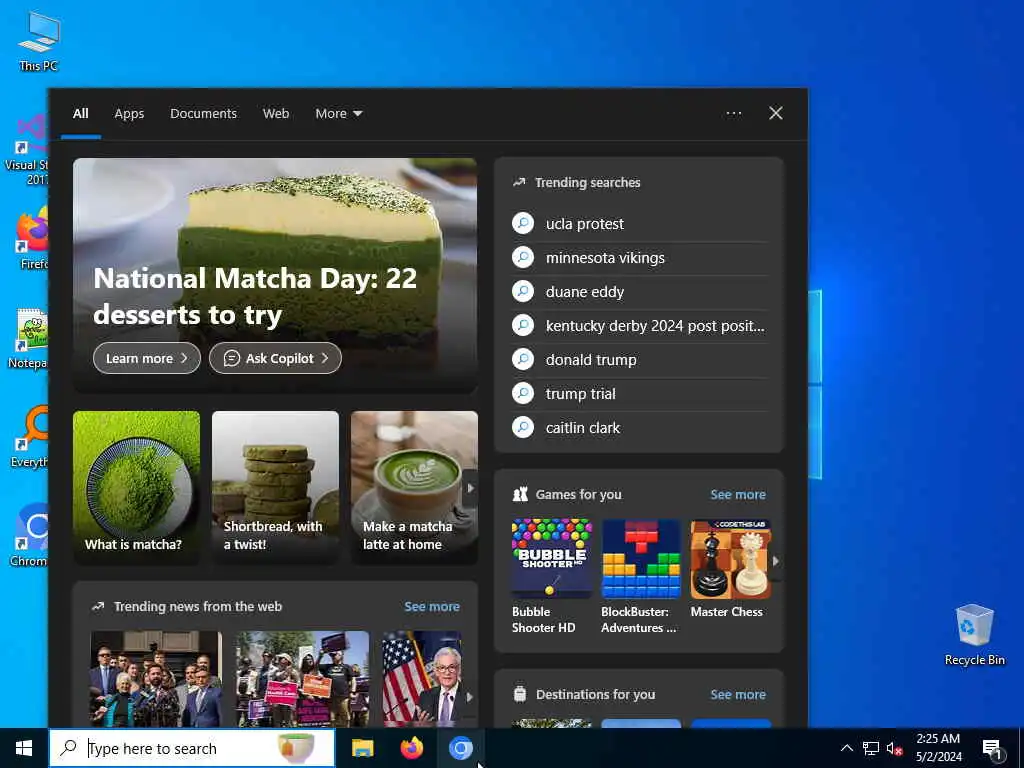Close the search panel with X
The image size is (1024, 768).
pyautogui.click(x=776, y=114)
